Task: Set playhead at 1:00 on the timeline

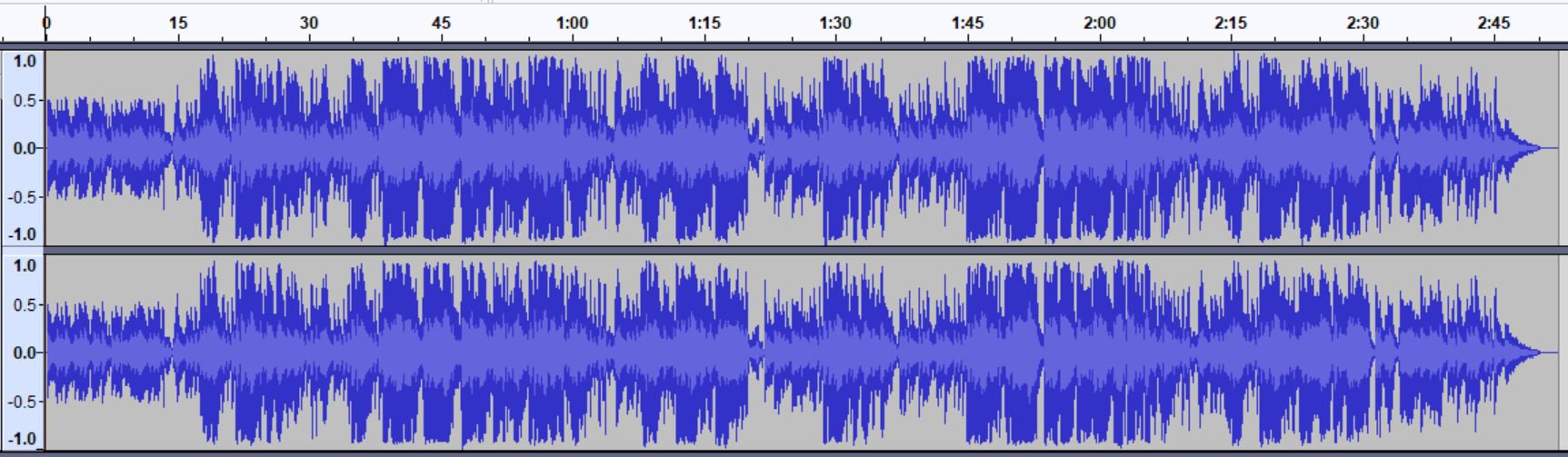Action: pyautogui.click(x=572, y=24)
